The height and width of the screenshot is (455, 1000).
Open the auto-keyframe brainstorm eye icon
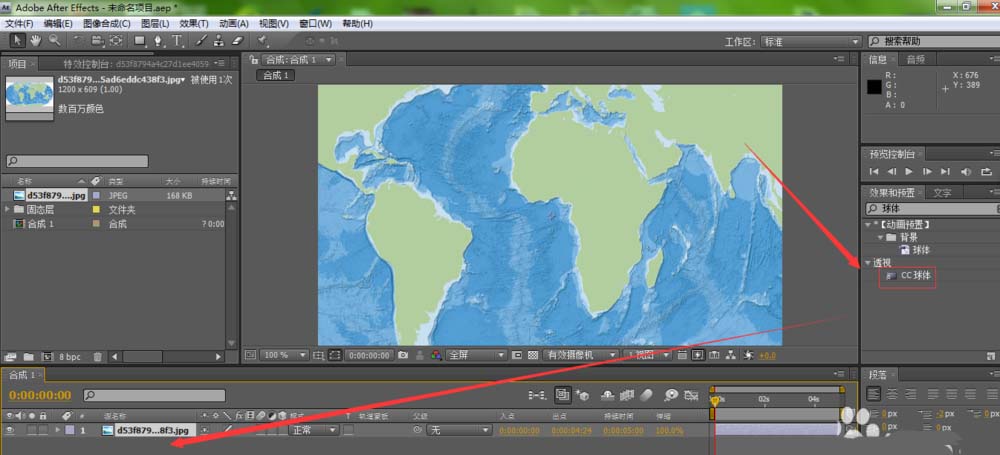(x=670, y=395)
